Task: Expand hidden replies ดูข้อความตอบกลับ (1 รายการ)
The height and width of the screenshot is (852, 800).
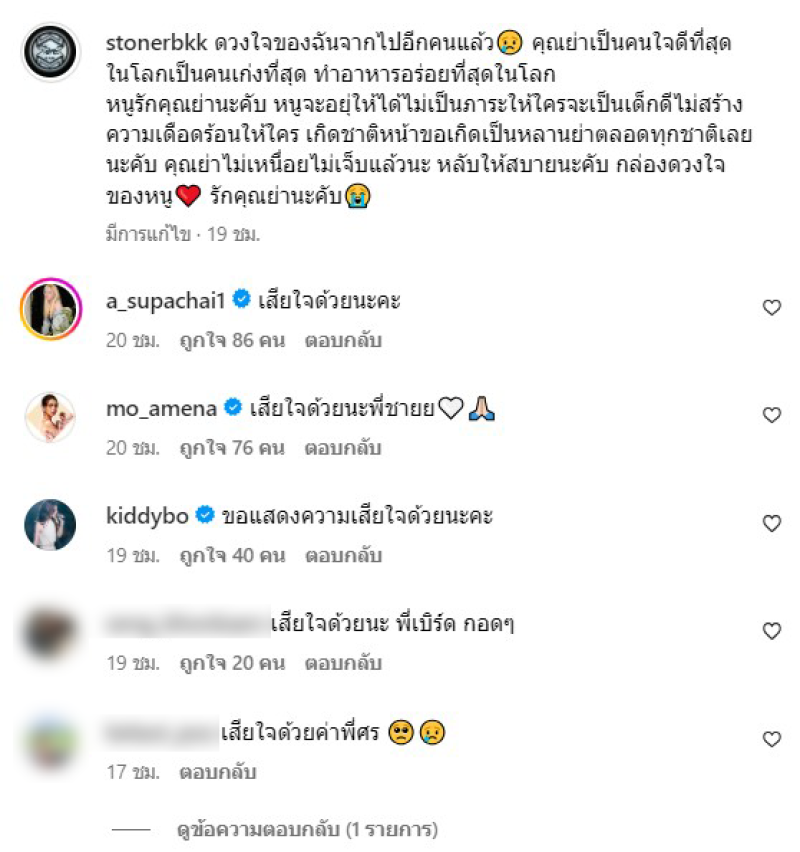Action: [x=308, y=829]
